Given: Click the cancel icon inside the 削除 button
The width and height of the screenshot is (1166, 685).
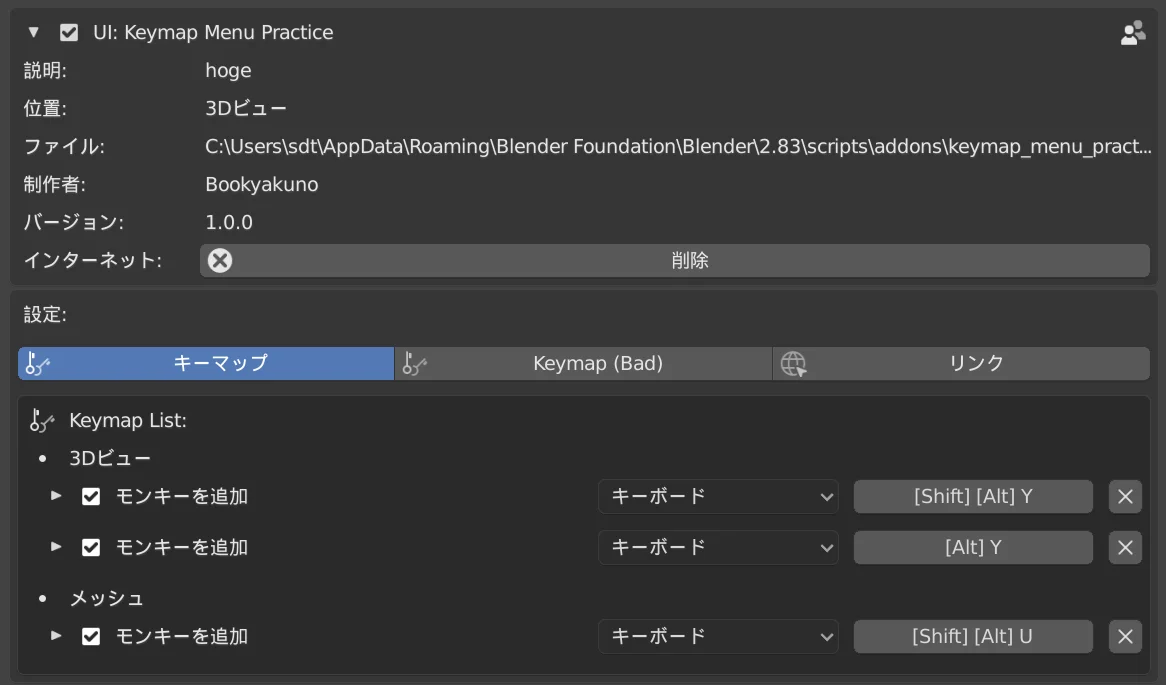Looking at the screenshot, I should [x=219, y=260].
